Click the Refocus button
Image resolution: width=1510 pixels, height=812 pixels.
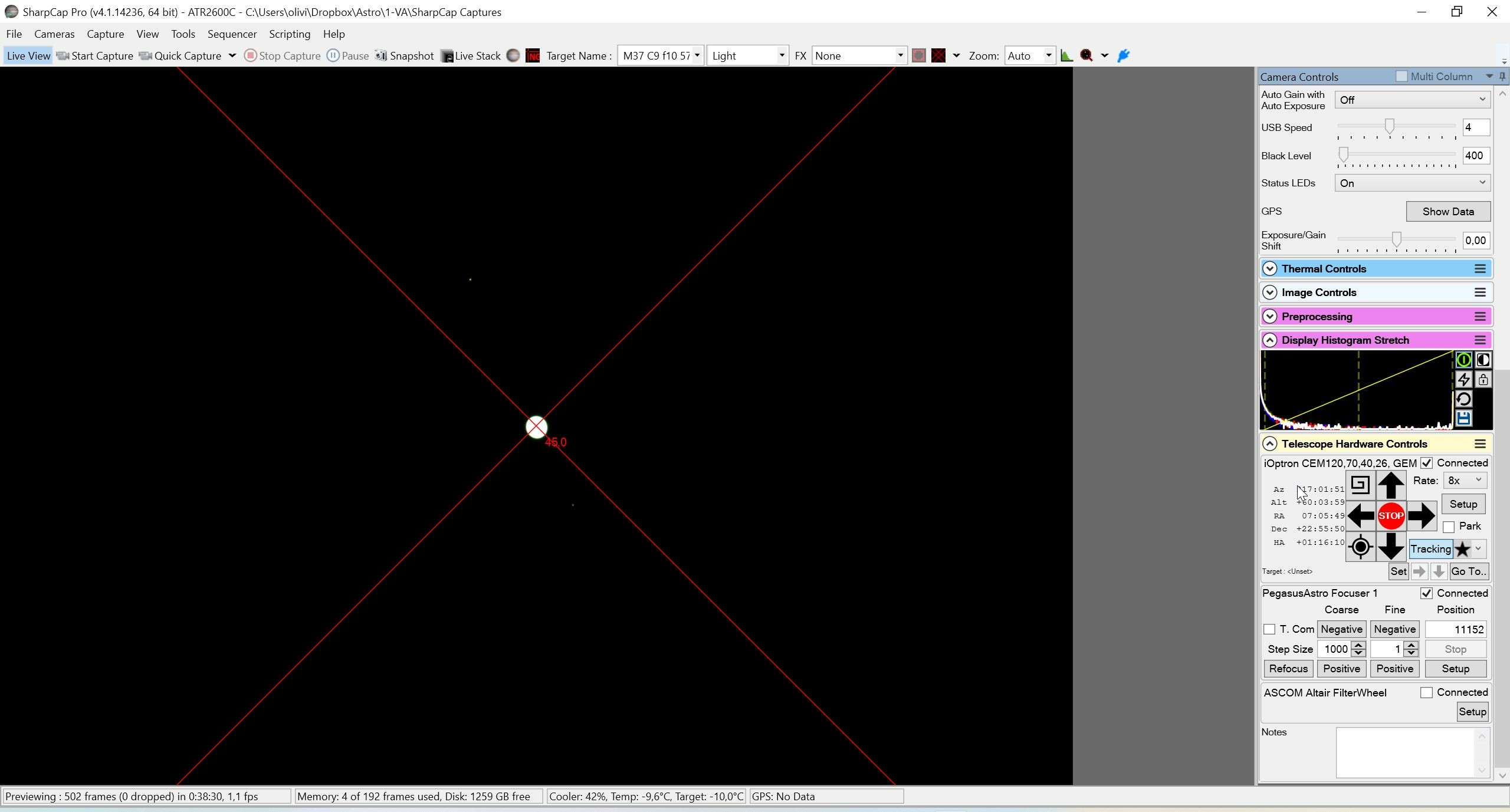pos(1288,669)
